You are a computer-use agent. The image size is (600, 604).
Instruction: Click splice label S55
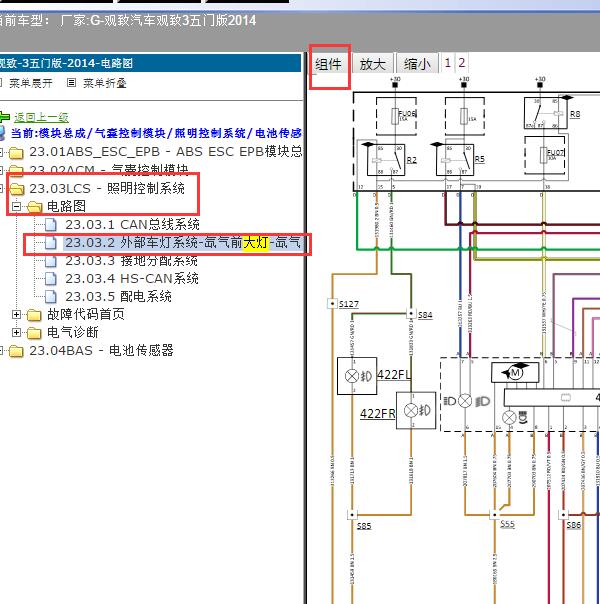pyautogui.click(x=507, y=524)
